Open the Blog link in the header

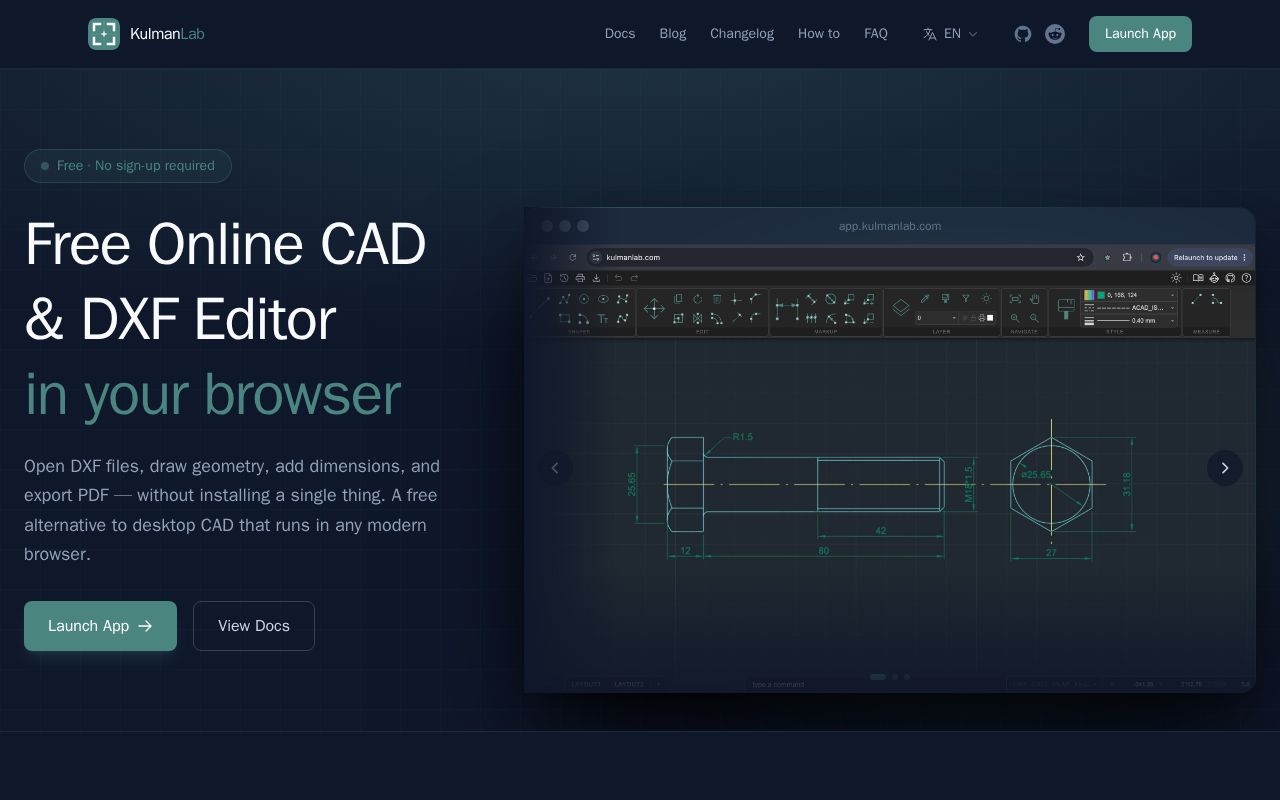(x=673, y=34)
